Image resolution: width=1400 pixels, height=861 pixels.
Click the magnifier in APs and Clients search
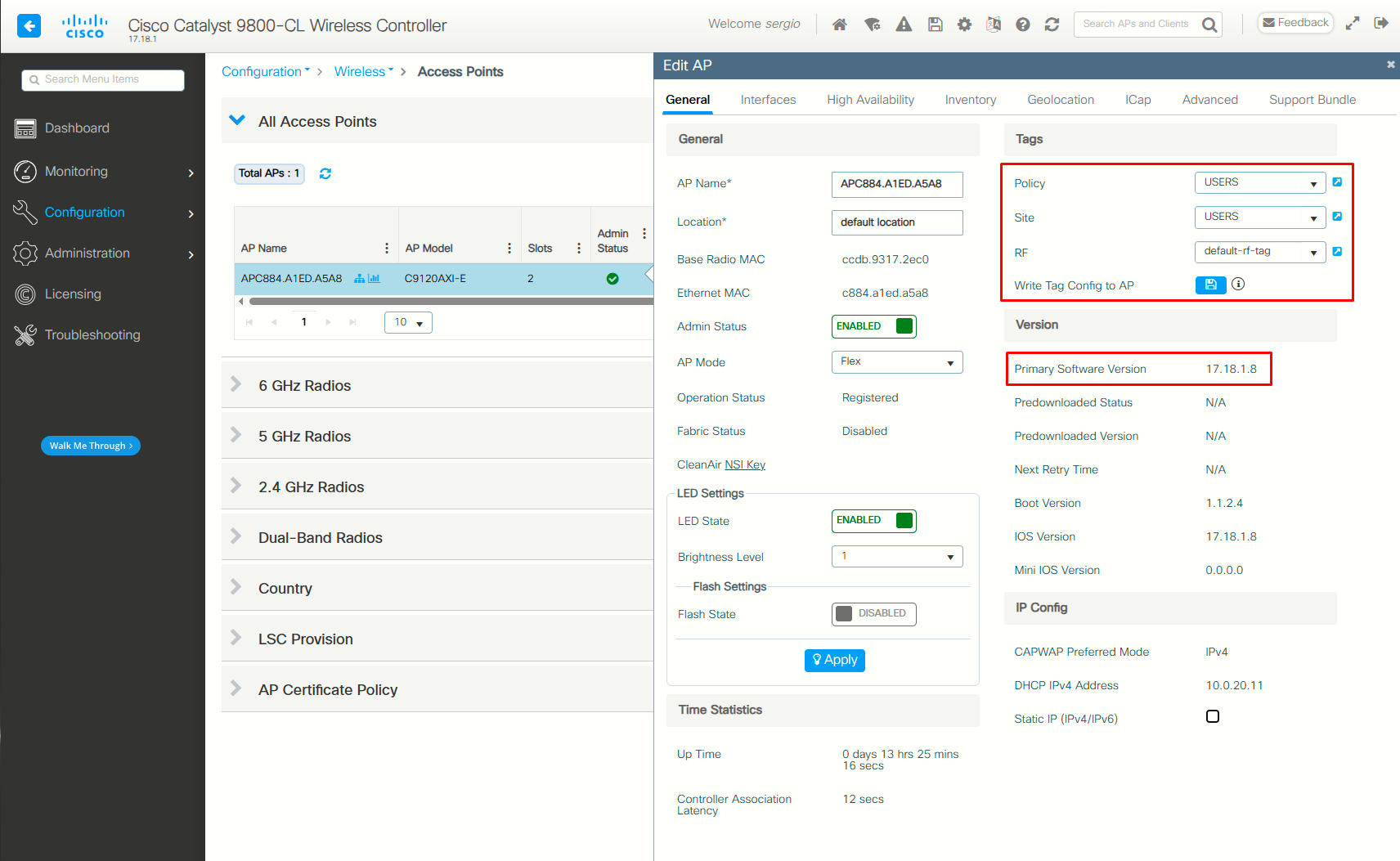pos(1209,25)
